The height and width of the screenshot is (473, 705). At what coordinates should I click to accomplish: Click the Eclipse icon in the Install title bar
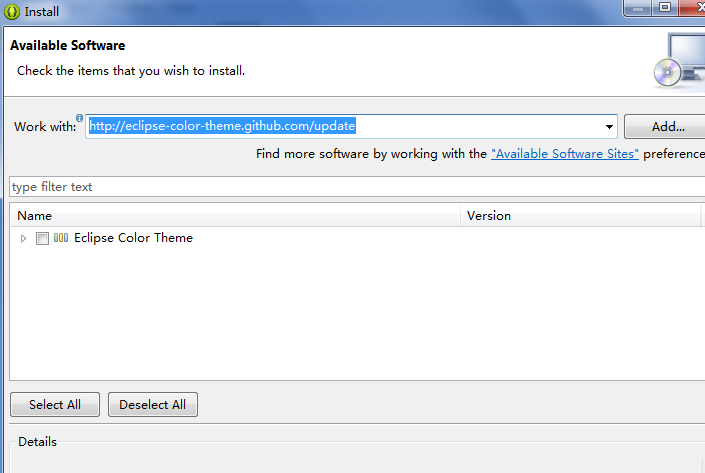click(11, 12)
